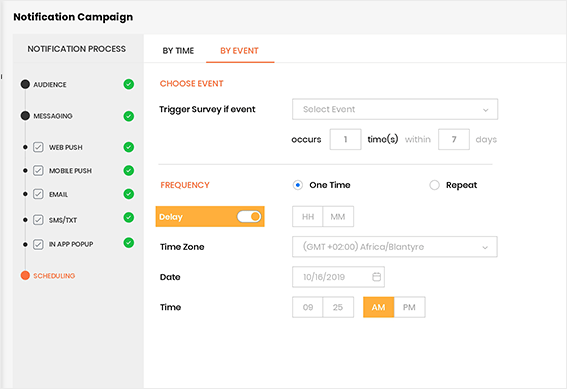Image resolution: width=567 pixels, height=389 pixels.
Task: Click green checkmark beside Web Push
Action: coord(129,147)
